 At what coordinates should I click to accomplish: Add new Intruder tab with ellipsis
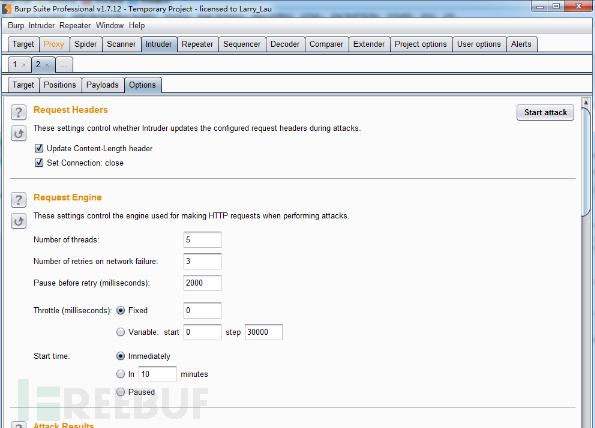[x=64, y=65]
